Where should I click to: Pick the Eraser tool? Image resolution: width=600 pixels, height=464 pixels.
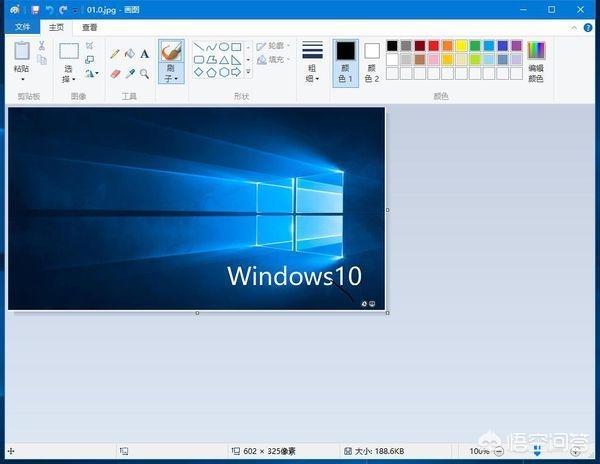[115, 73]
